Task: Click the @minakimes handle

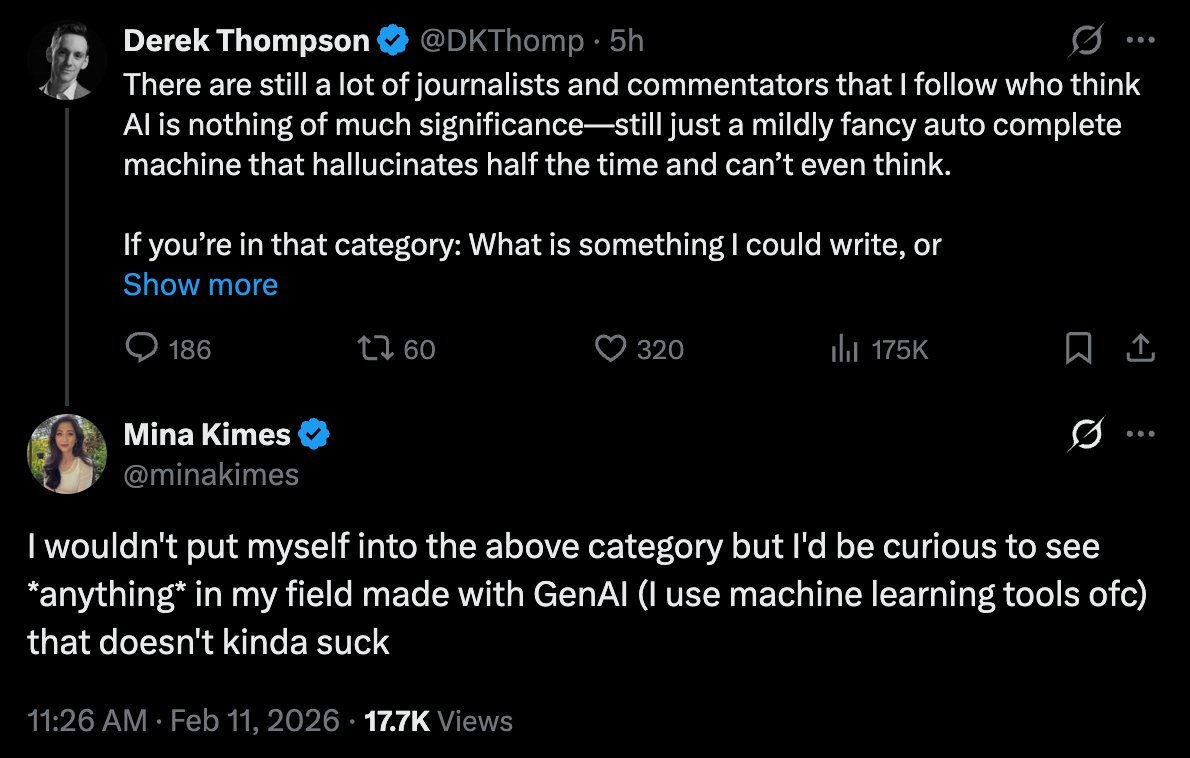Action: pyautogui.click(x=211, y=473)
